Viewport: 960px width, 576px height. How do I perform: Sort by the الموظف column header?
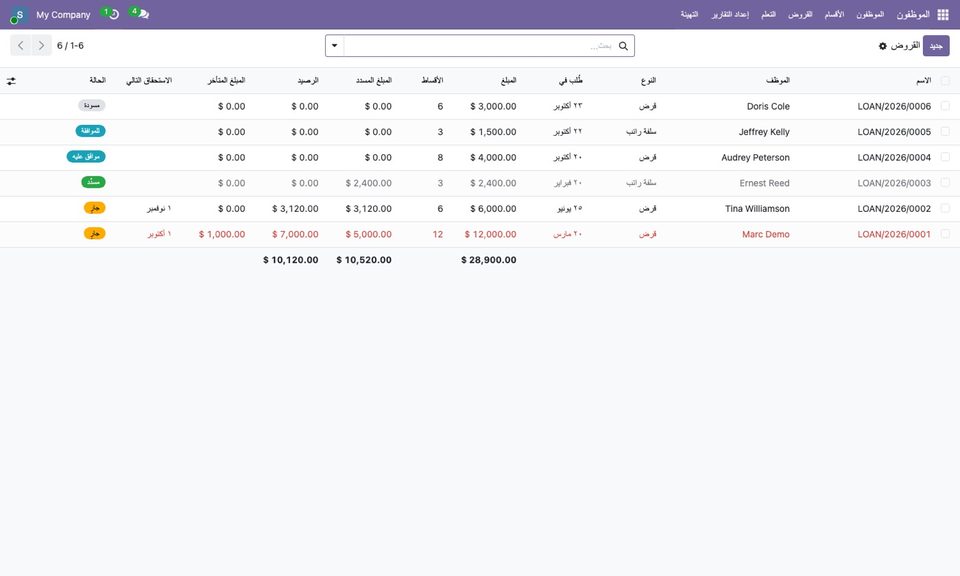[777, 81]
